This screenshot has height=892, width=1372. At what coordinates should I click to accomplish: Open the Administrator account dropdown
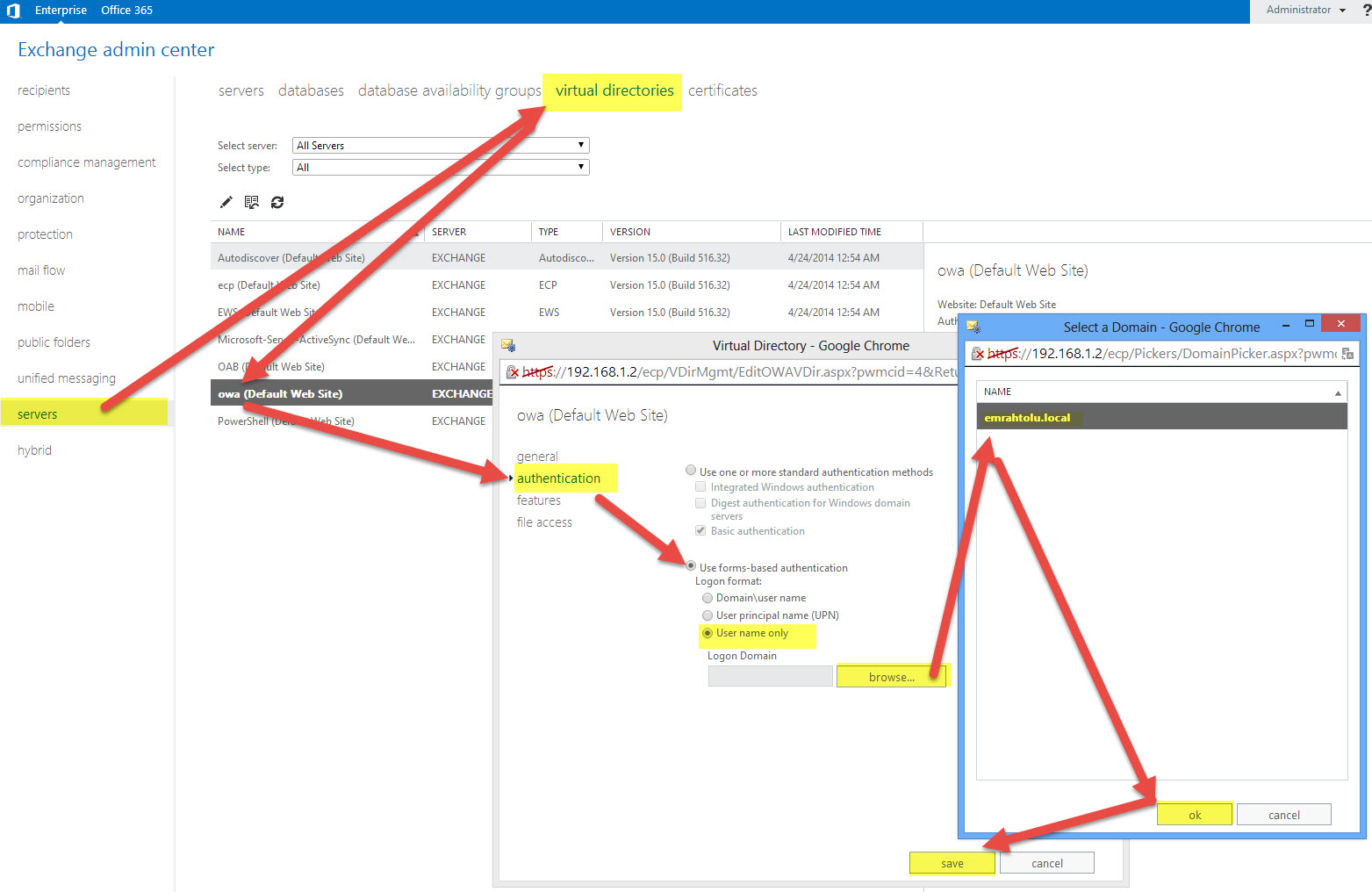(x=1305, y=10)
